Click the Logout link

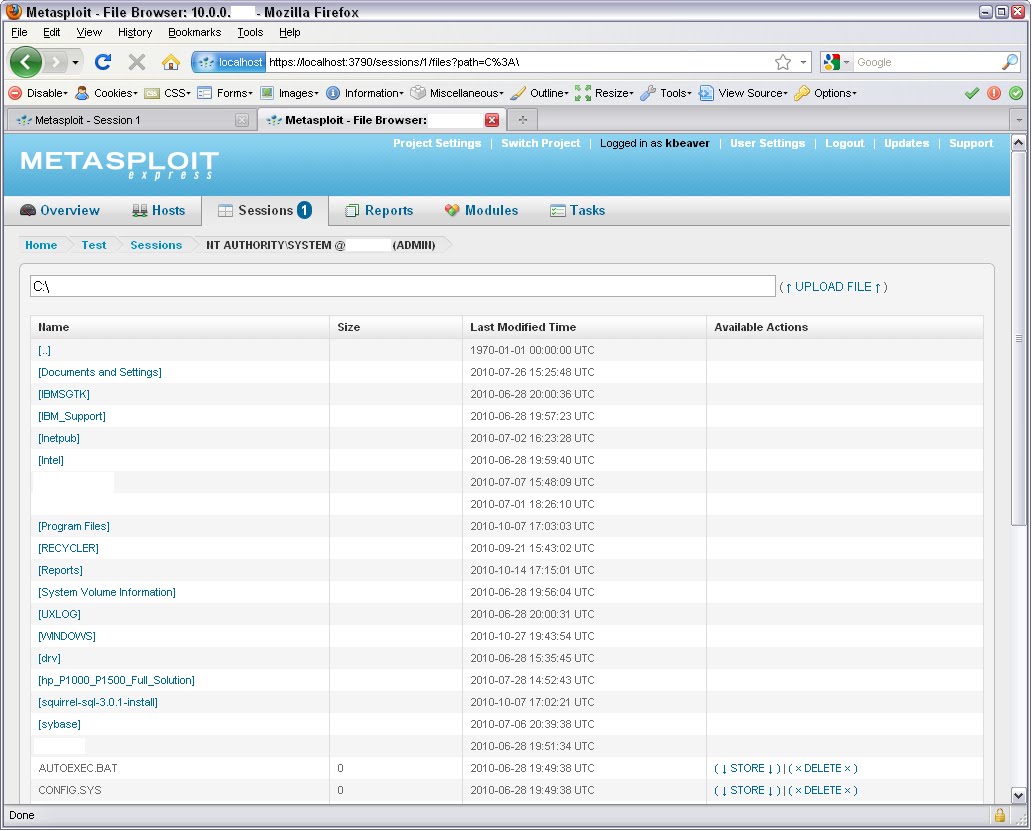click(844, 143)
